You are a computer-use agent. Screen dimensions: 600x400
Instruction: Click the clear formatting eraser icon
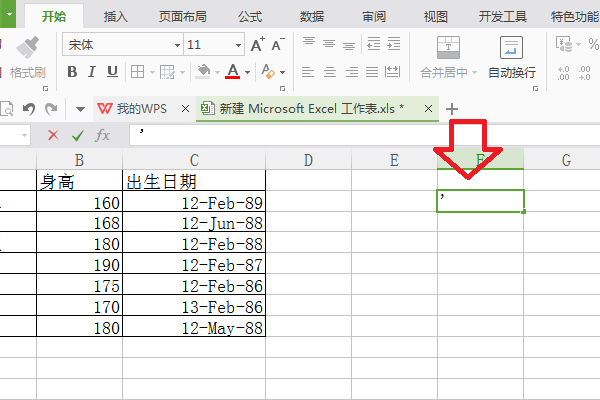point(268,72)
